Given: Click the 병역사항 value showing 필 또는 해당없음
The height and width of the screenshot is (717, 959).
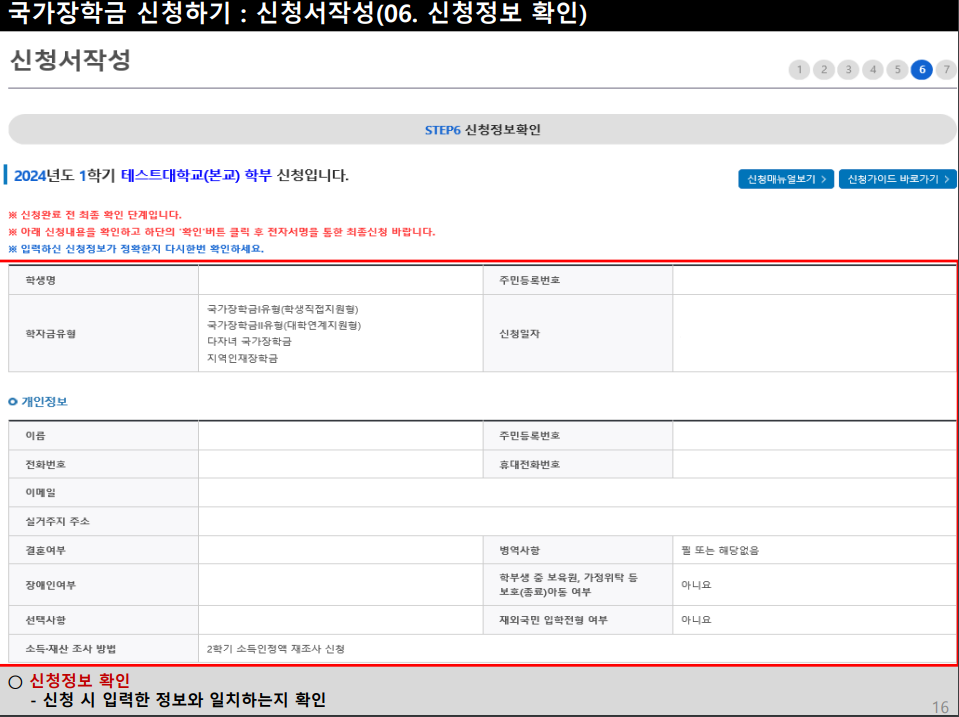Looking at the screenshot, I should point(720,550).
